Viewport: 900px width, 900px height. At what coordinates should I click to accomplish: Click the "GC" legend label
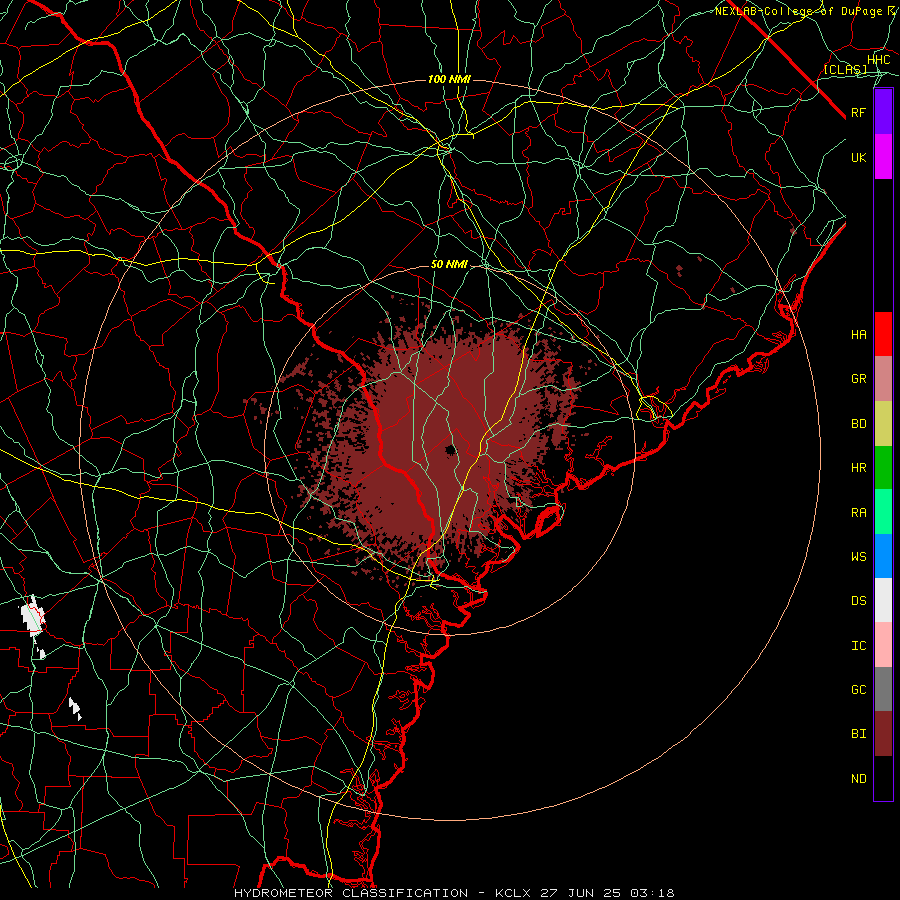(x=859, y=690)
